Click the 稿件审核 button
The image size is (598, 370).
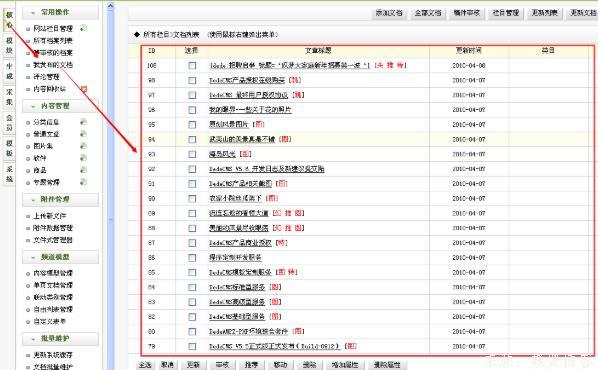tap(466, 13)
